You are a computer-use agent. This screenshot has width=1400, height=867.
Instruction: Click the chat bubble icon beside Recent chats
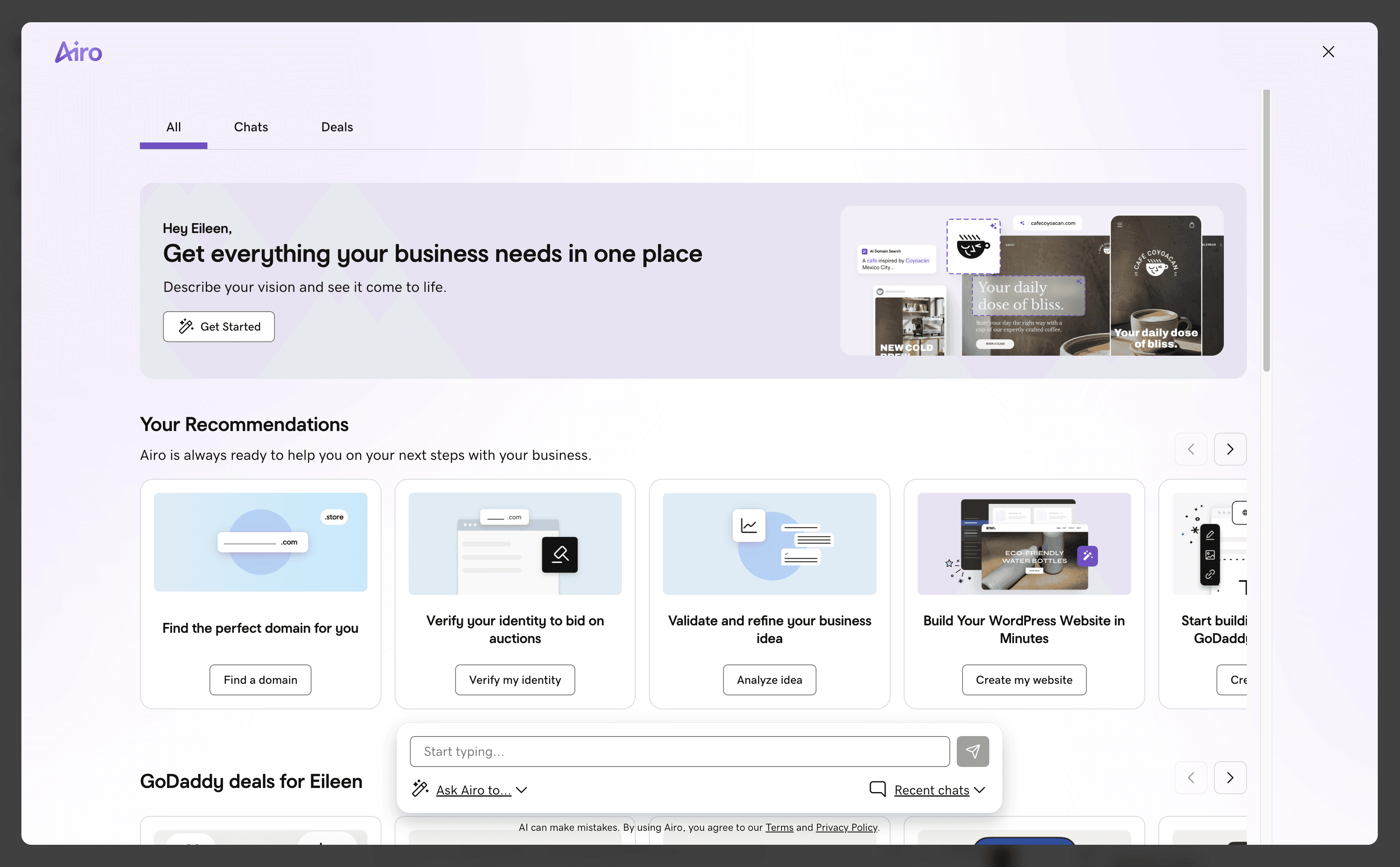pyautogui.click(x=877, y=789)
